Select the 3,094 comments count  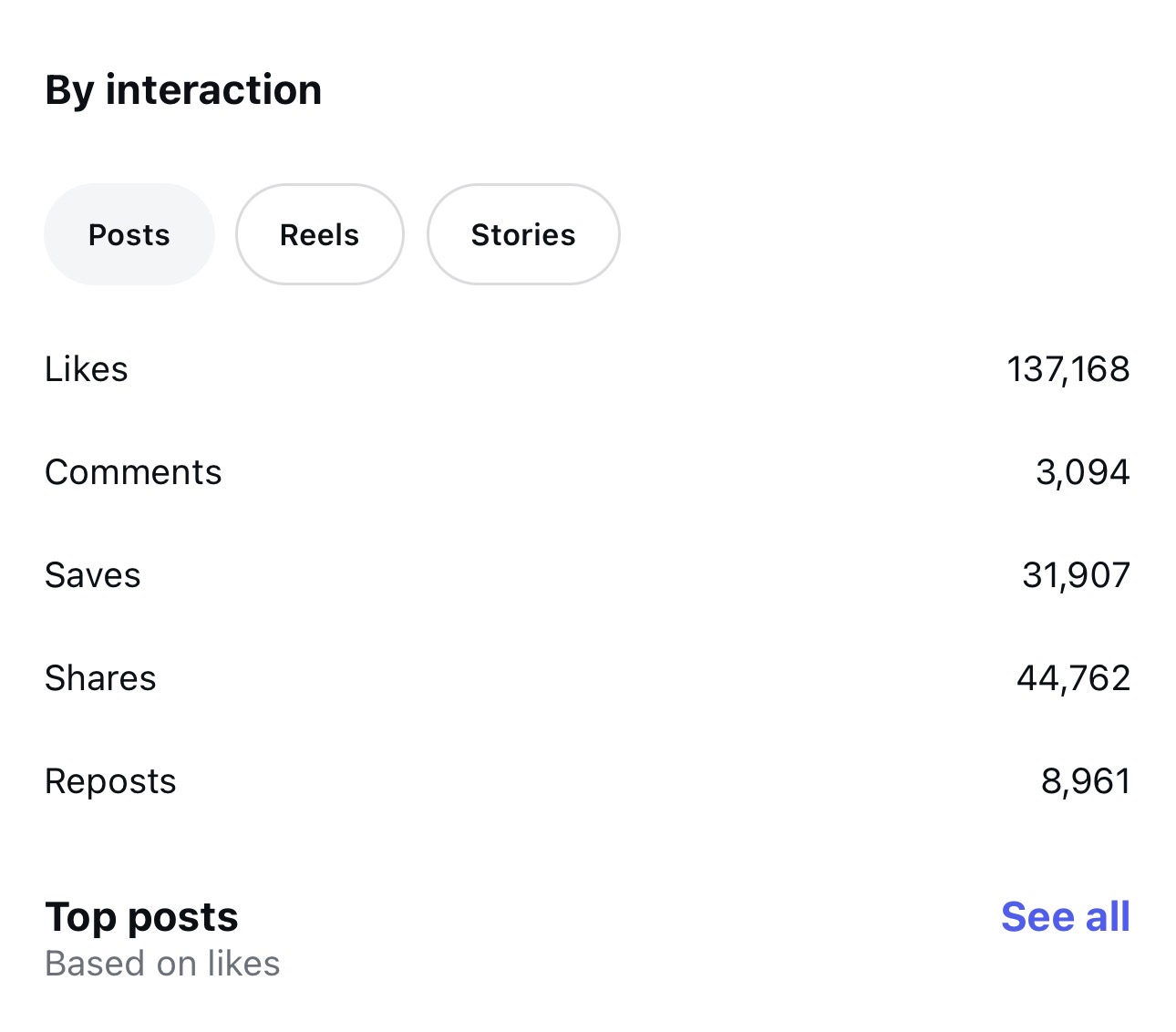pos(1082,472)
